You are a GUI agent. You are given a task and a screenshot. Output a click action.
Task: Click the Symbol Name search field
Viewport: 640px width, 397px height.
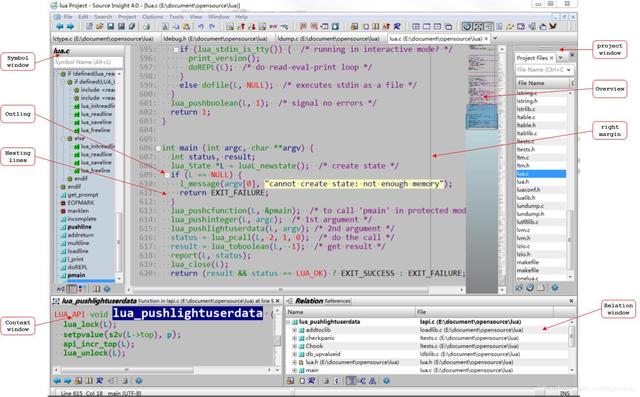click(87, 62)
